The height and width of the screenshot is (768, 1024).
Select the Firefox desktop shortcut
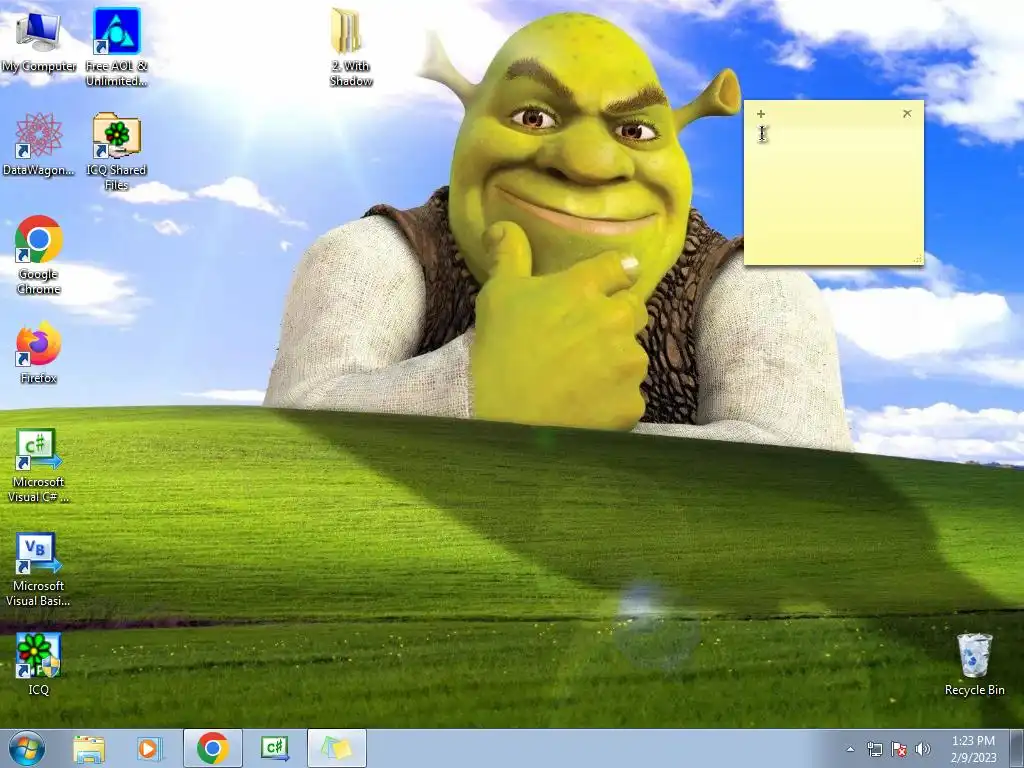coord(39,352)
